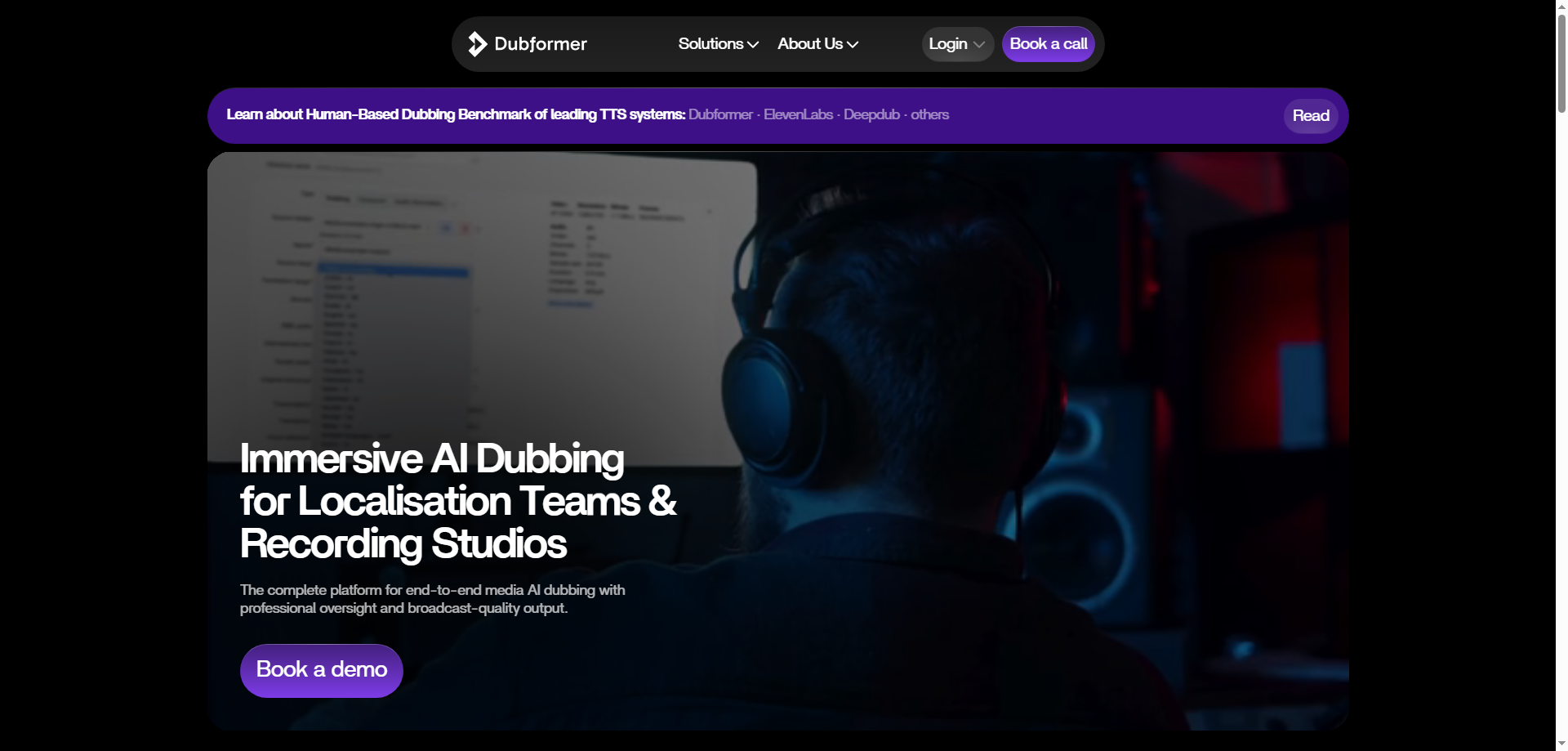
Task: Expand the chevron beside About Us
Action: coord(853,45)
